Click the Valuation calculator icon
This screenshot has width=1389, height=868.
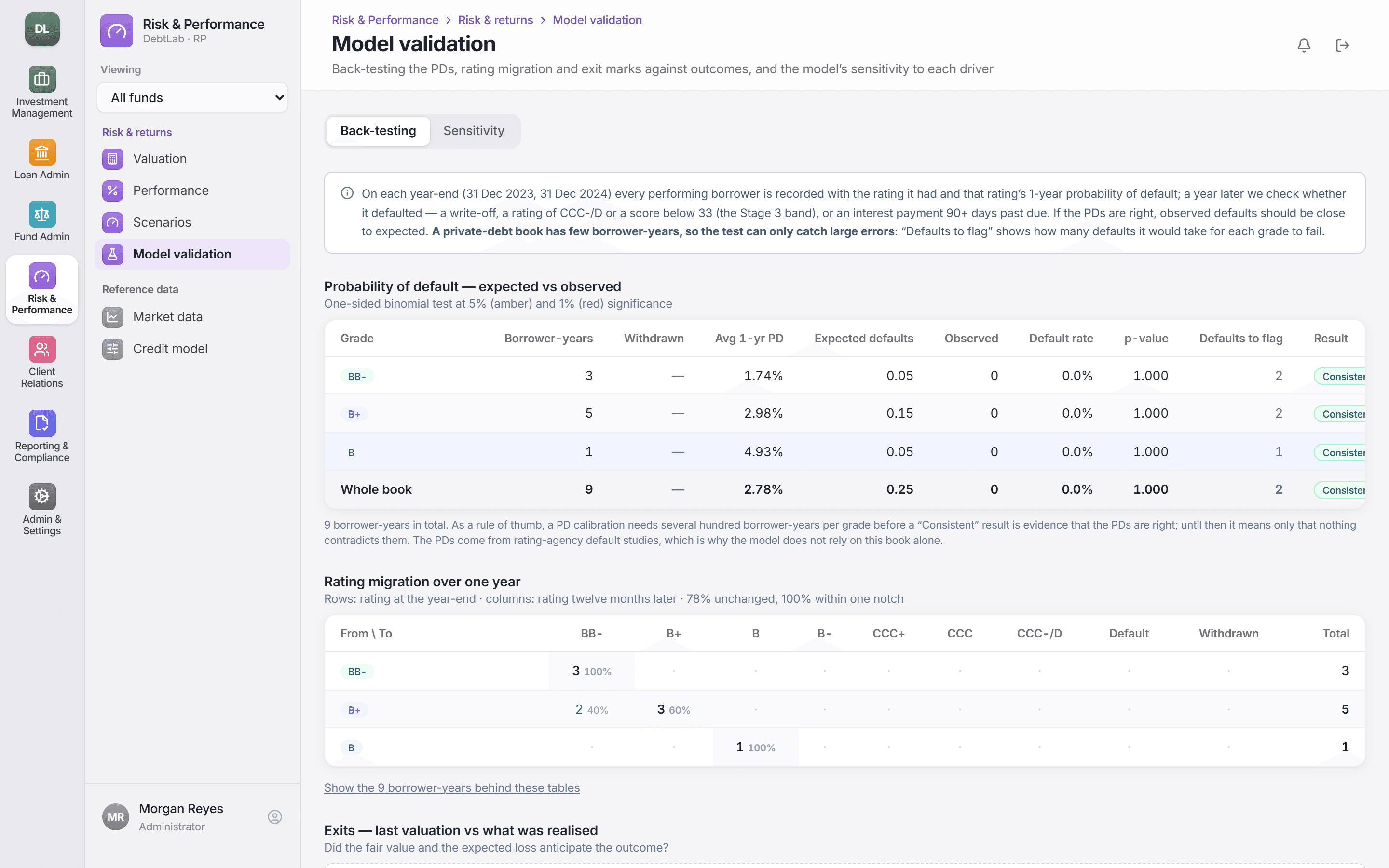(112, 159)
